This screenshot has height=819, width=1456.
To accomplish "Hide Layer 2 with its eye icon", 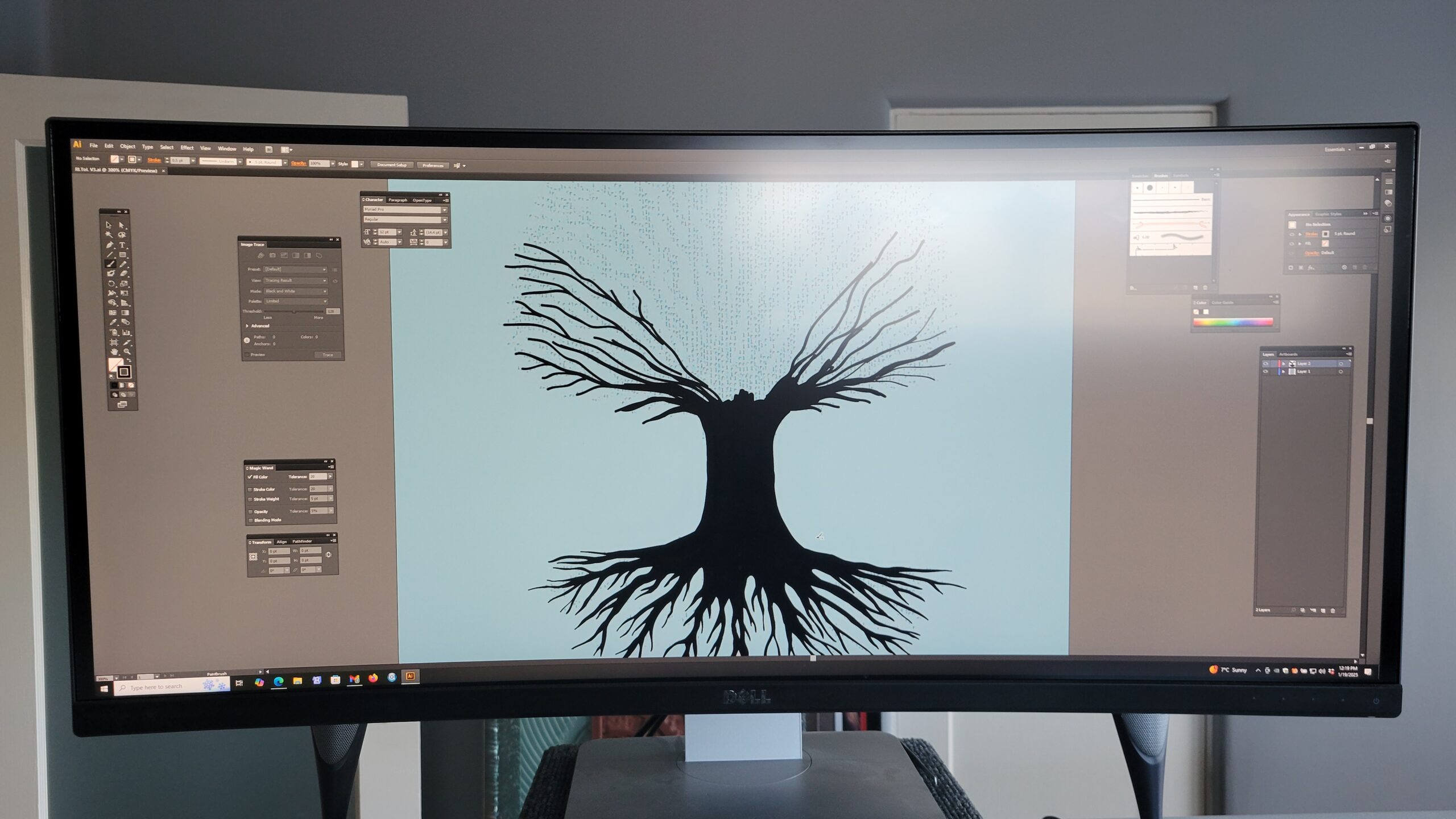I will tap(1265, 363).
